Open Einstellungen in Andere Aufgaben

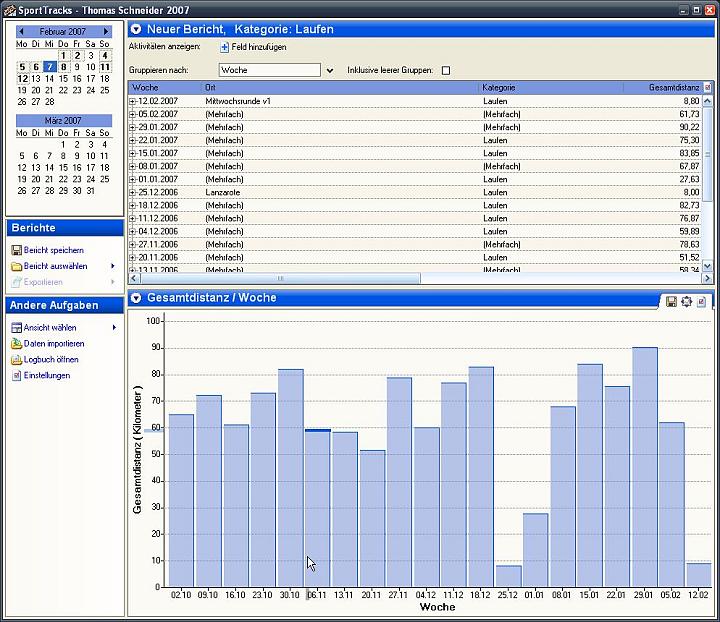[47, 375]
